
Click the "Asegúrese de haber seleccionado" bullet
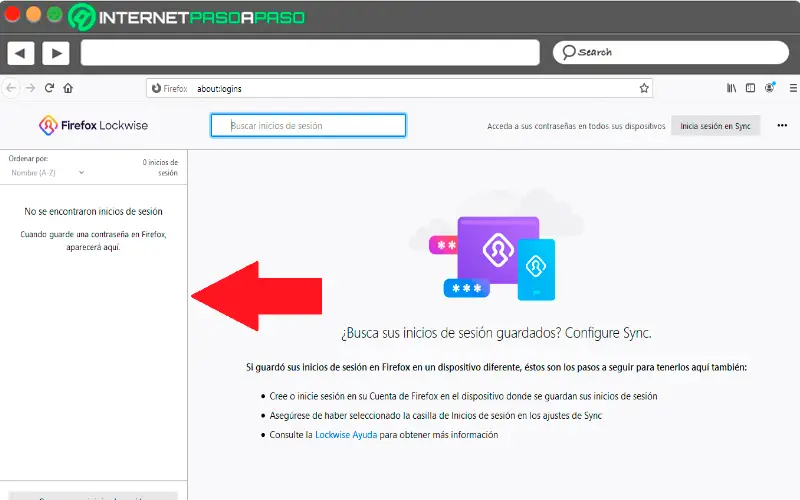(x=436, y=415)
